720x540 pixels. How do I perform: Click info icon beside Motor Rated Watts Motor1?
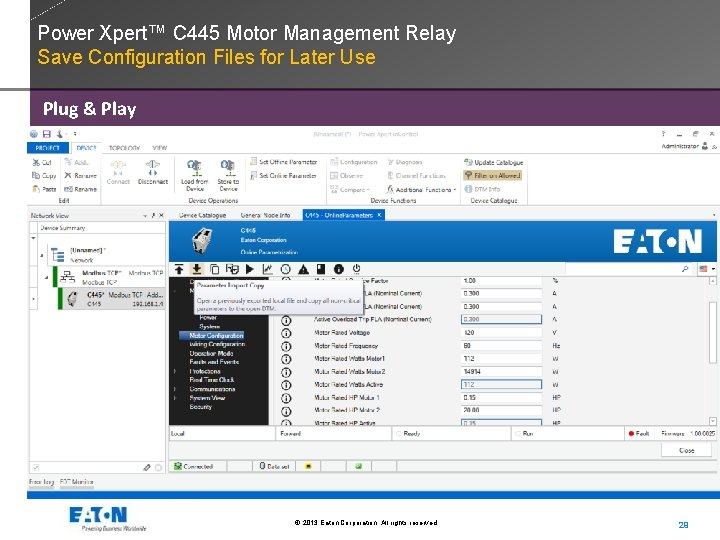[286, 359]
